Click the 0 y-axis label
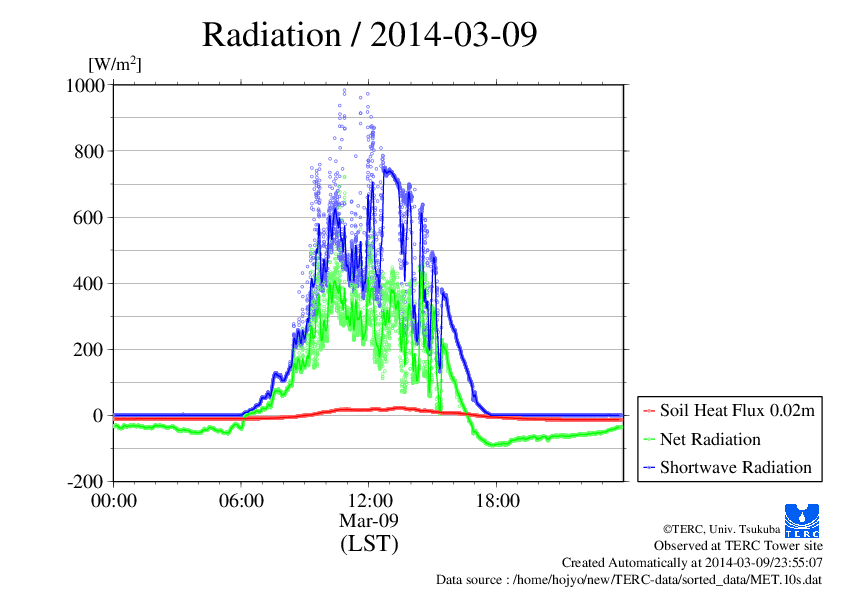Screen dimensions: 842x595 coord(98,416)
